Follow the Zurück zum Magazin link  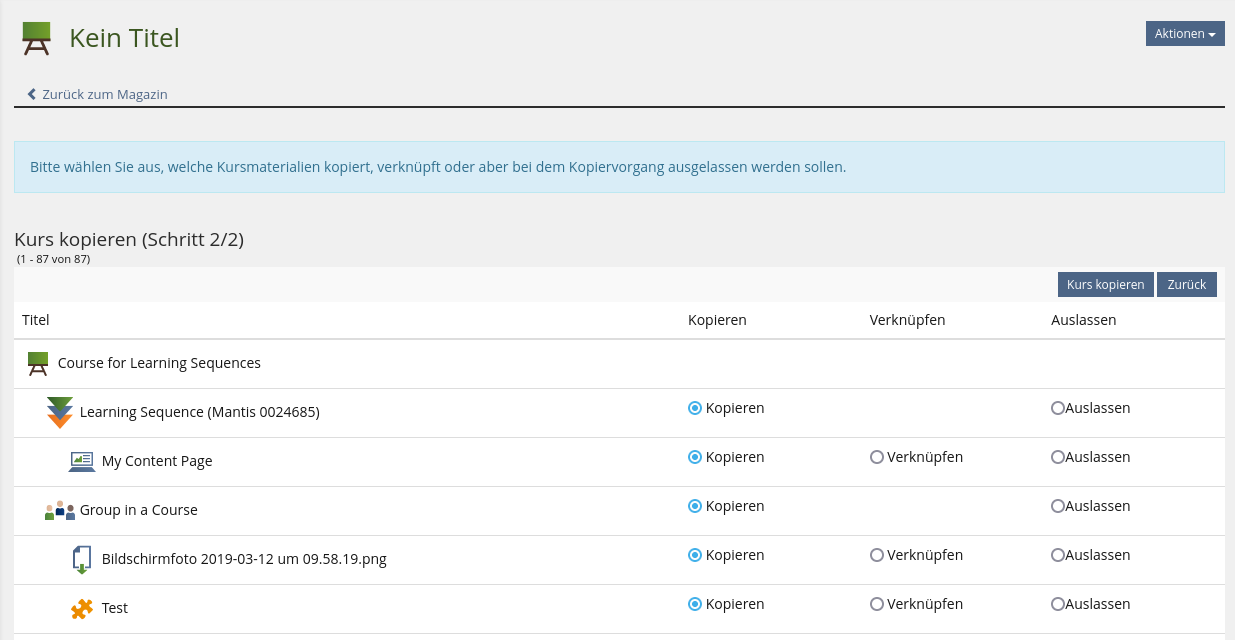pos(104,94)
